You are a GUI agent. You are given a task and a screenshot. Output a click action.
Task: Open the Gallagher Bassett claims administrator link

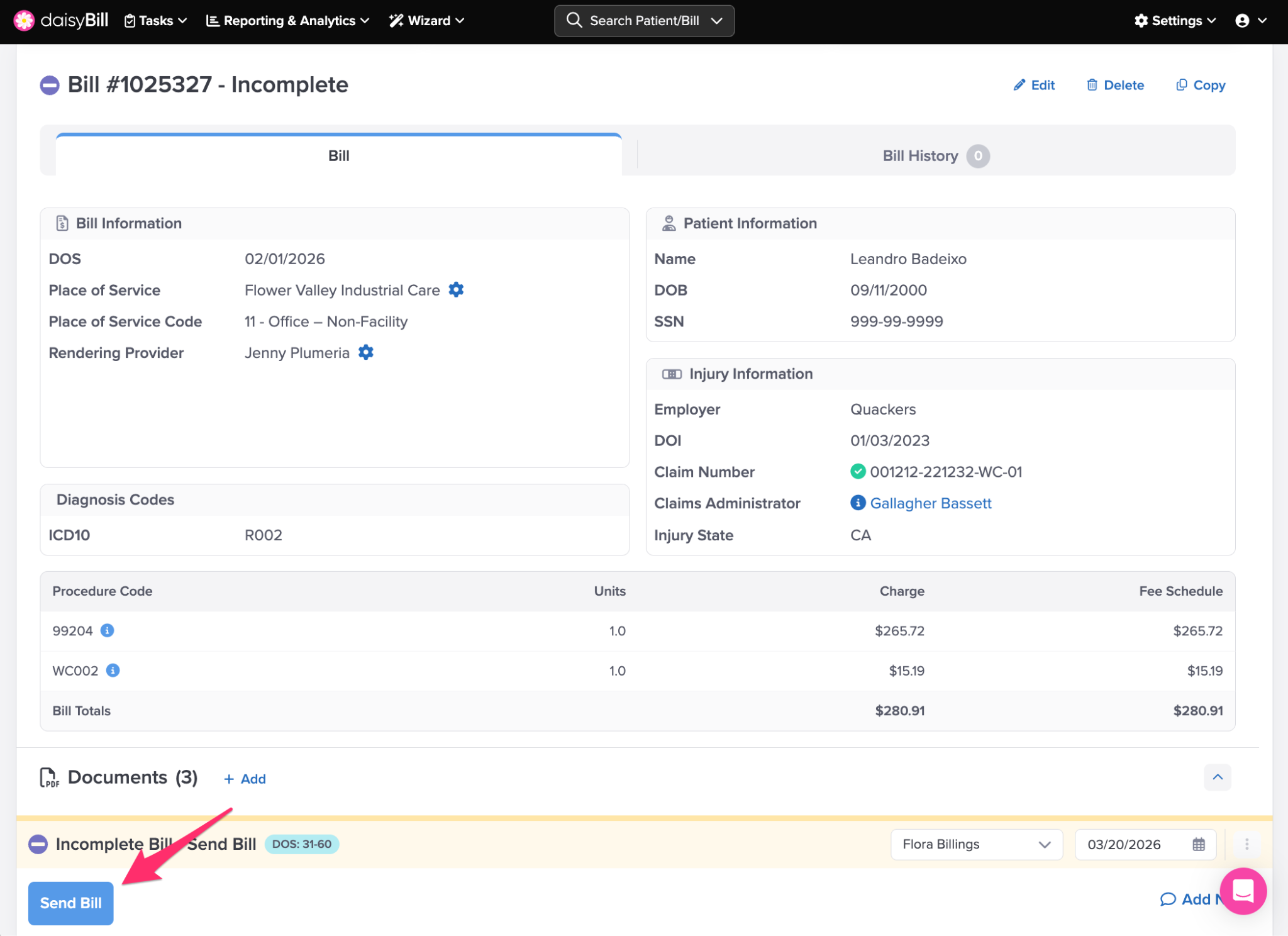(930, 503)
